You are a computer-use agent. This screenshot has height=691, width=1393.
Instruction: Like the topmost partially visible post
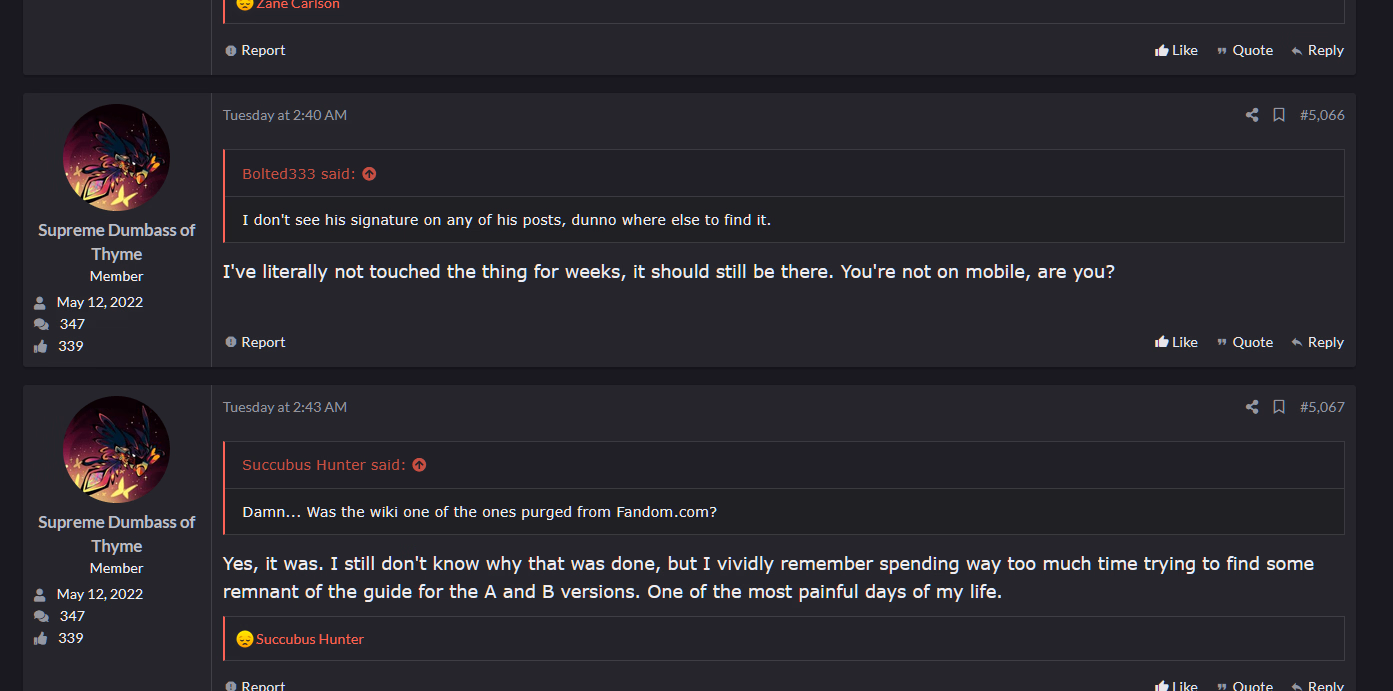1176,50
